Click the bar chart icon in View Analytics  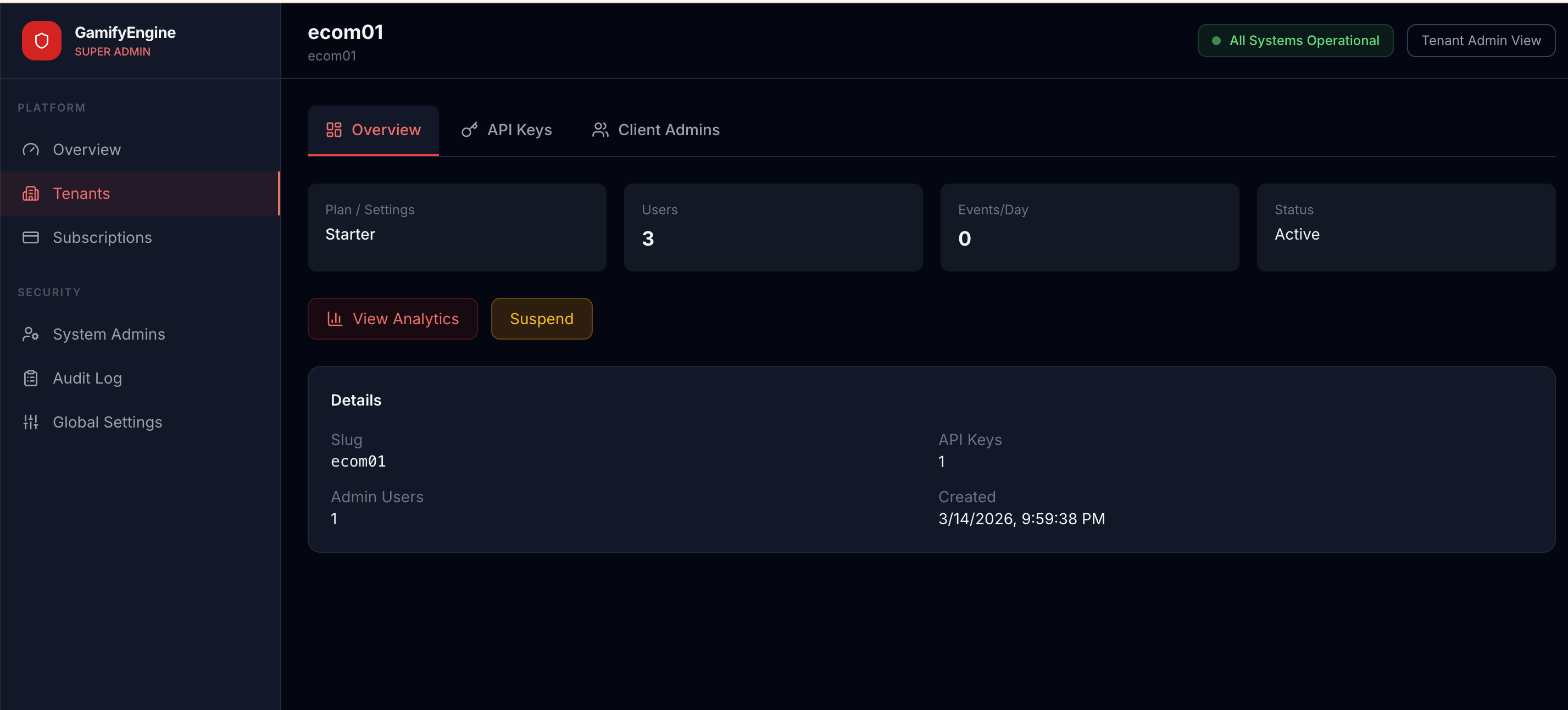(x=335, y=319)
